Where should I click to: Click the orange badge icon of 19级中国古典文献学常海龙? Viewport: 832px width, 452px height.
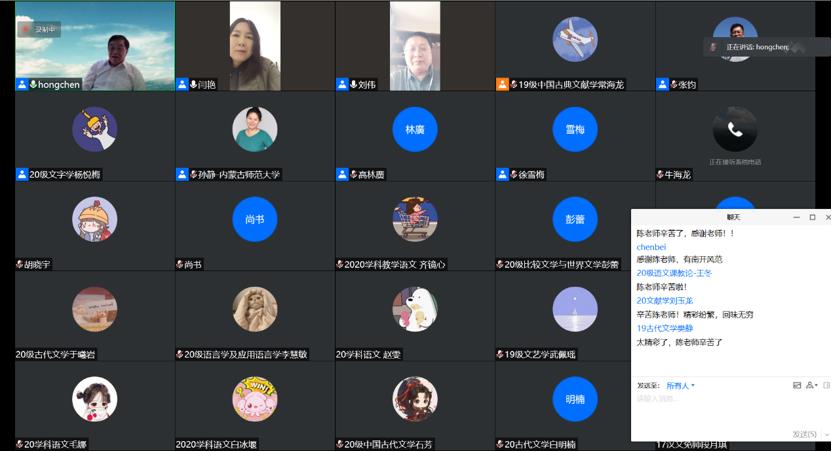coord(502,85)
